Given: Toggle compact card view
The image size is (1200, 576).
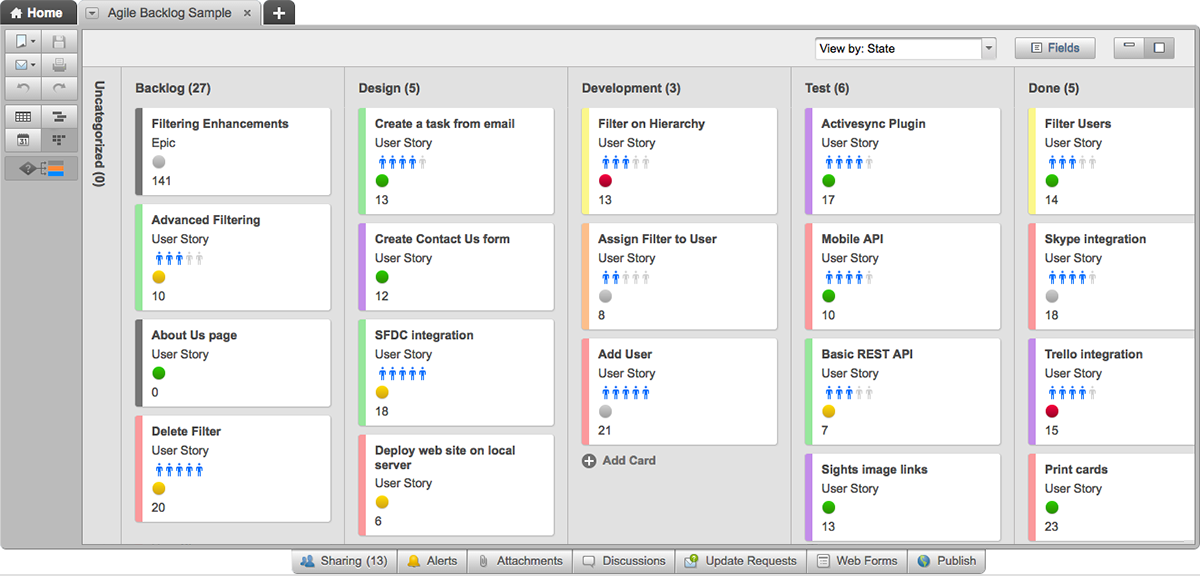Looking at the screenshot, I should coord(1130,47).
